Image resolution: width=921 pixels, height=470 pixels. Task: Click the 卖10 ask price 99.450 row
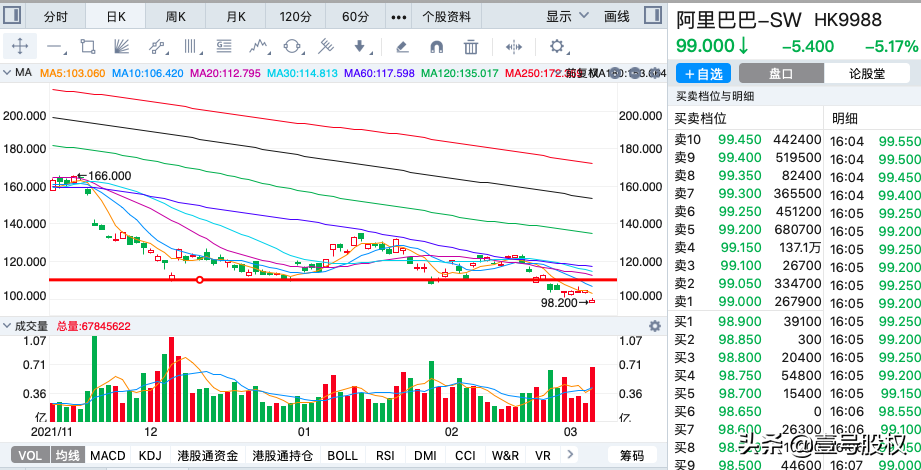tap(747, 139)
